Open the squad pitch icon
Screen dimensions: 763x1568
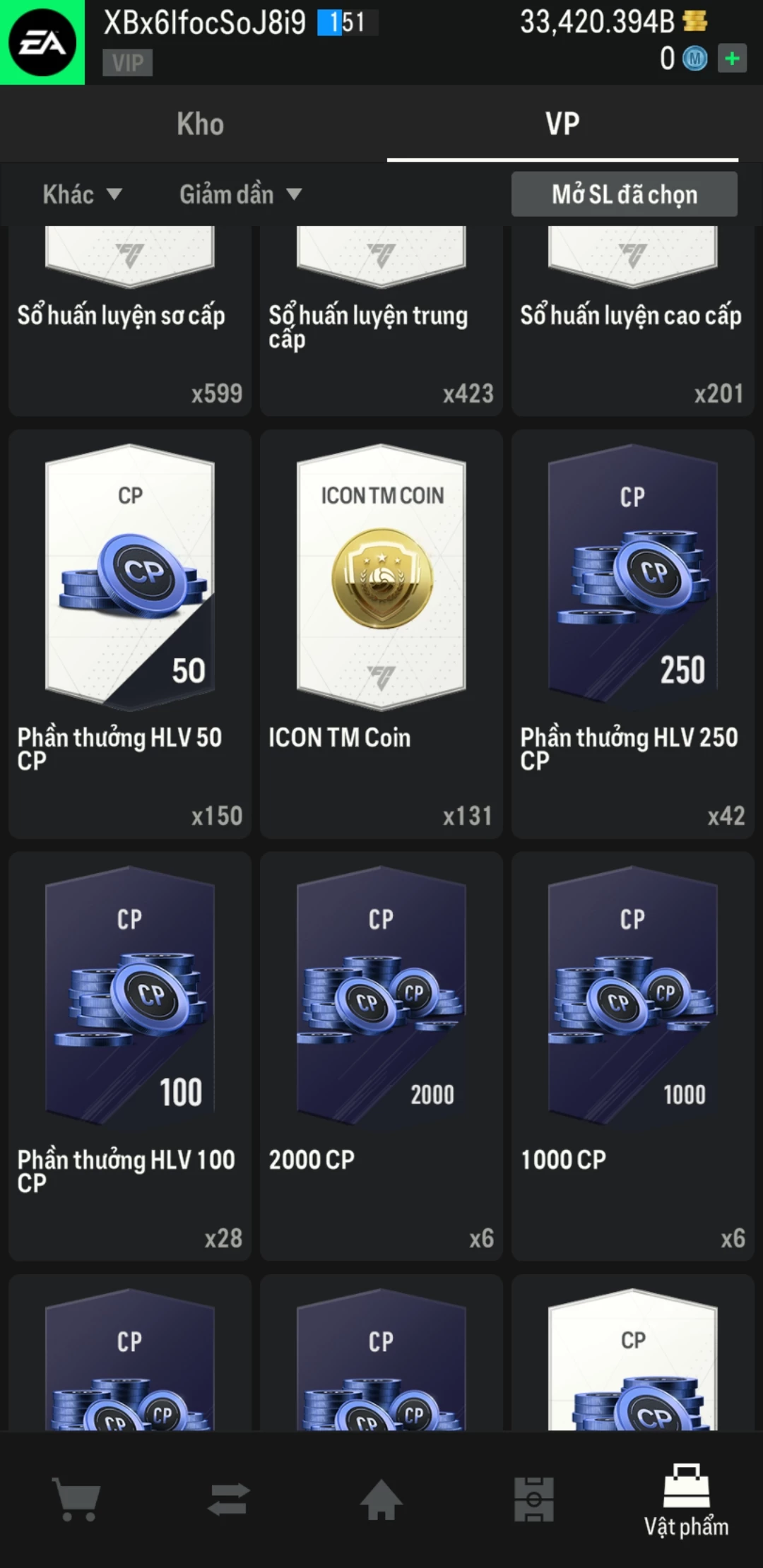coord(534,1499)
